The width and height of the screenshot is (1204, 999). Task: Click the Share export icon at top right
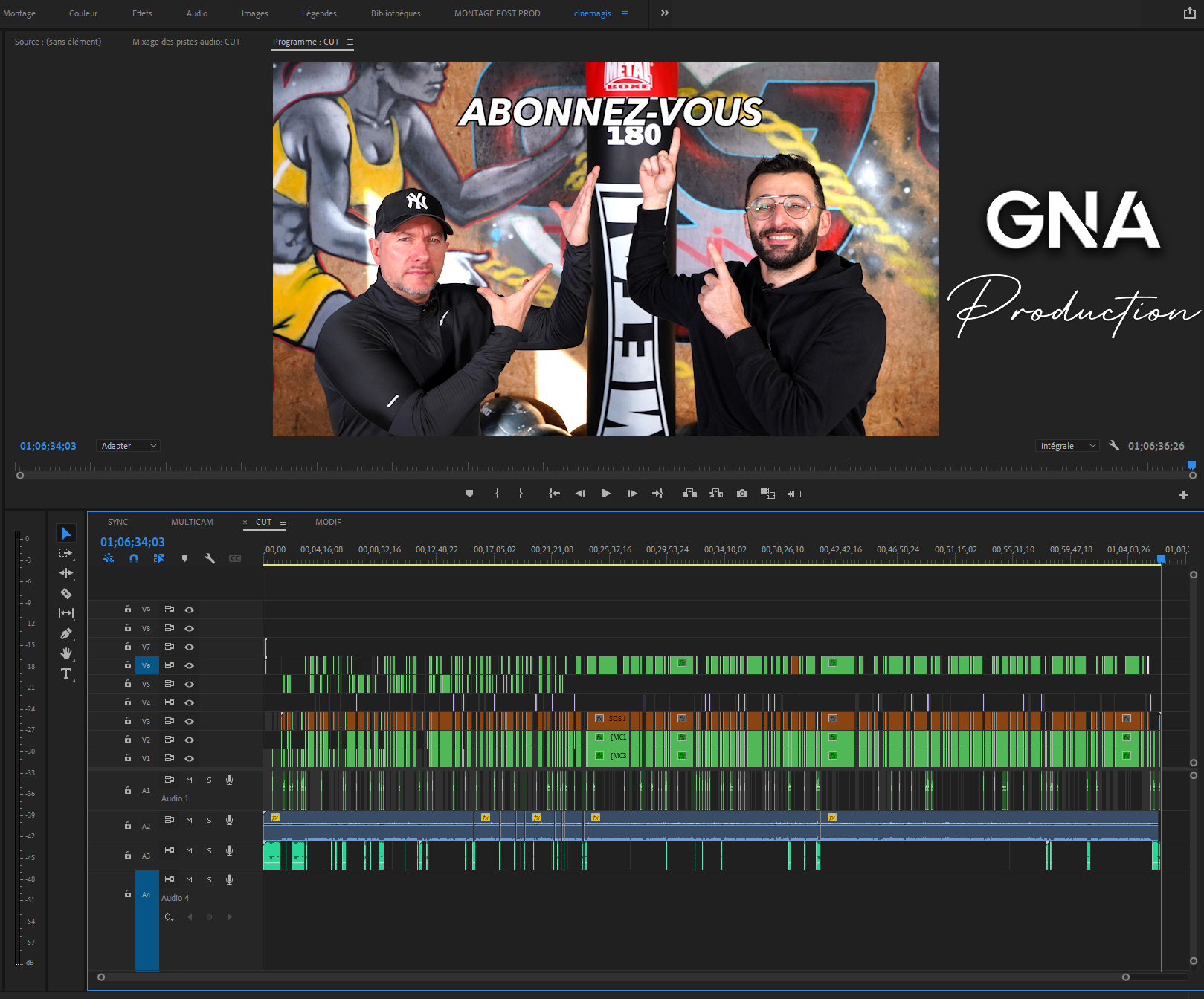(1190, 13)
